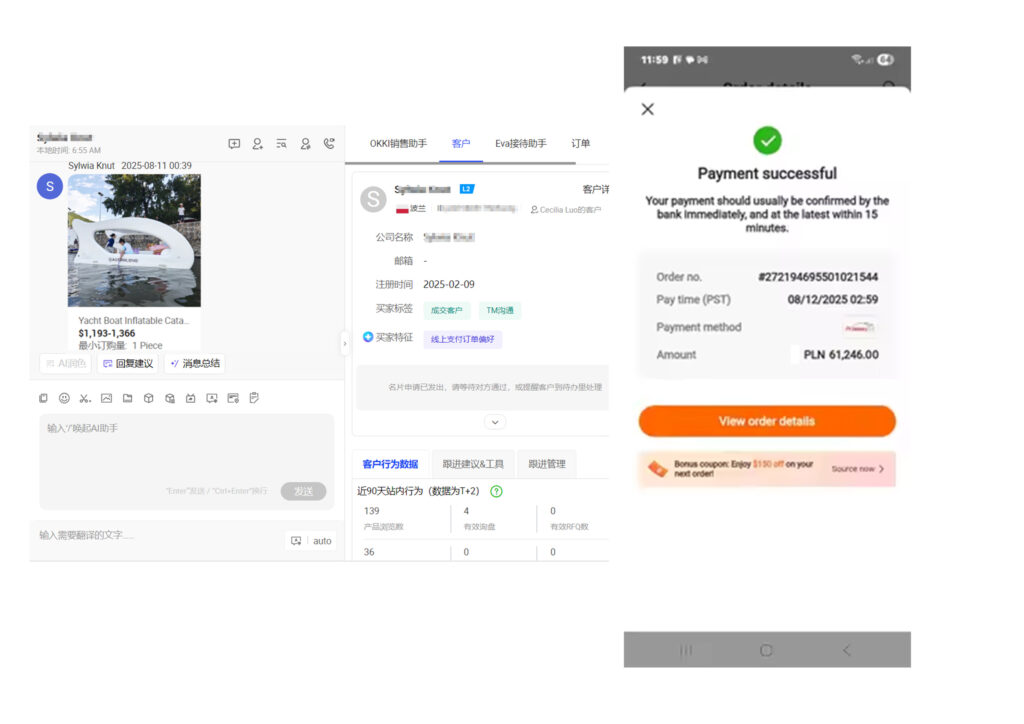Click the 消息总结 message summary button
1024x724 pixels.
point(194,363)
